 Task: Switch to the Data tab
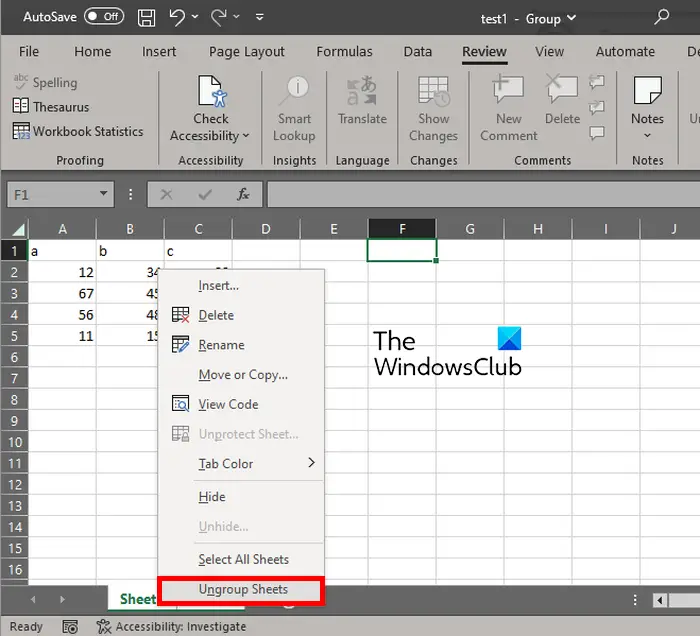point(417,52)
